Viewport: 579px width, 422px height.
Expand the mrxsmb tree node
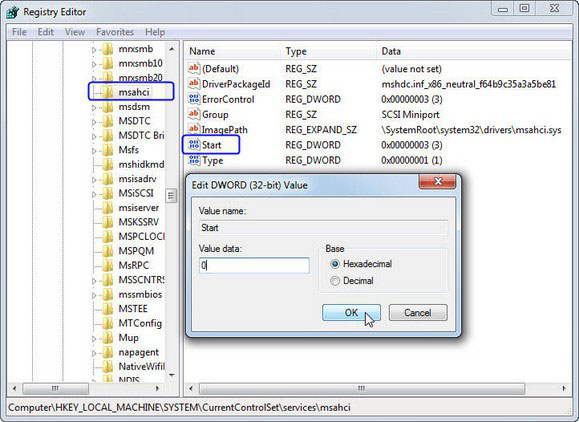coord(94,49)
